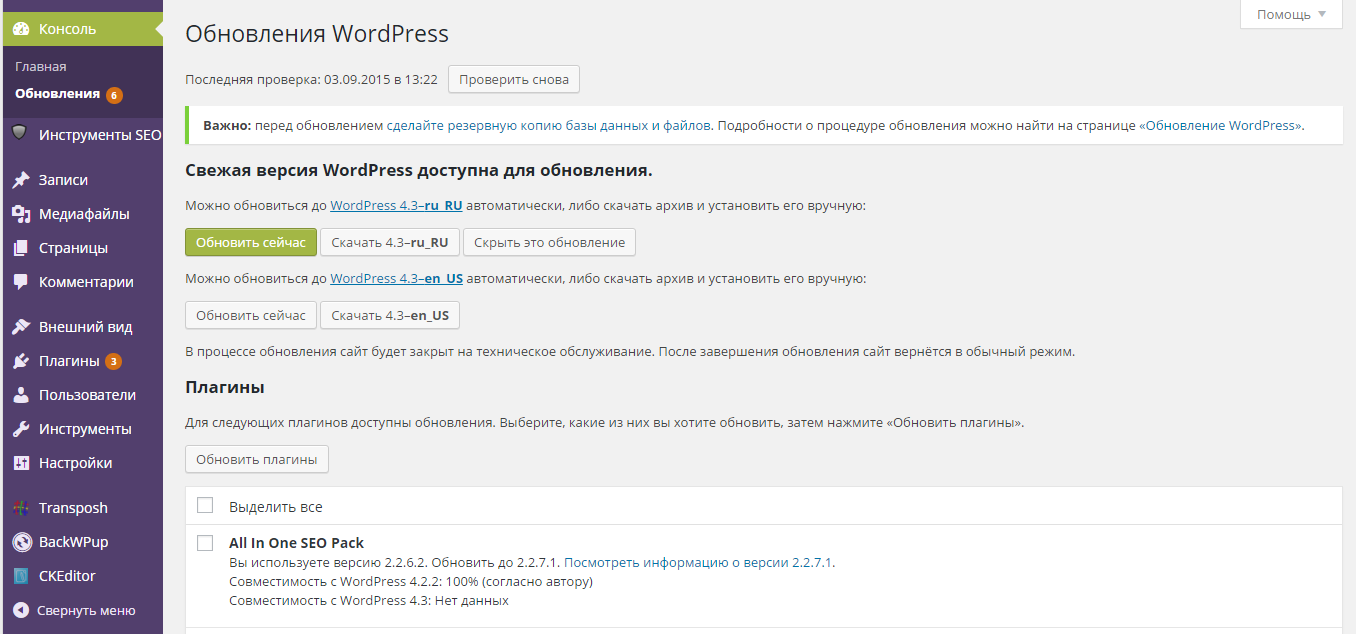Click Совместимость с WordPress 4.2.2 text line
1356x634 pixels.
pos(411,581)
